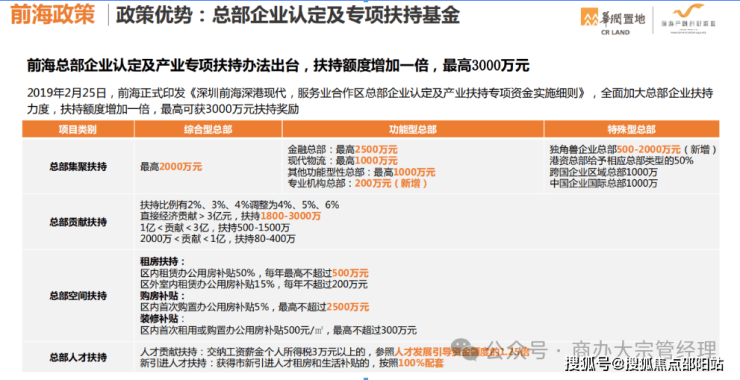The width and height of the screenshot is (740, 380).
Task: Select the 总部贡献扶持 row label
Action: coord(78,222)
